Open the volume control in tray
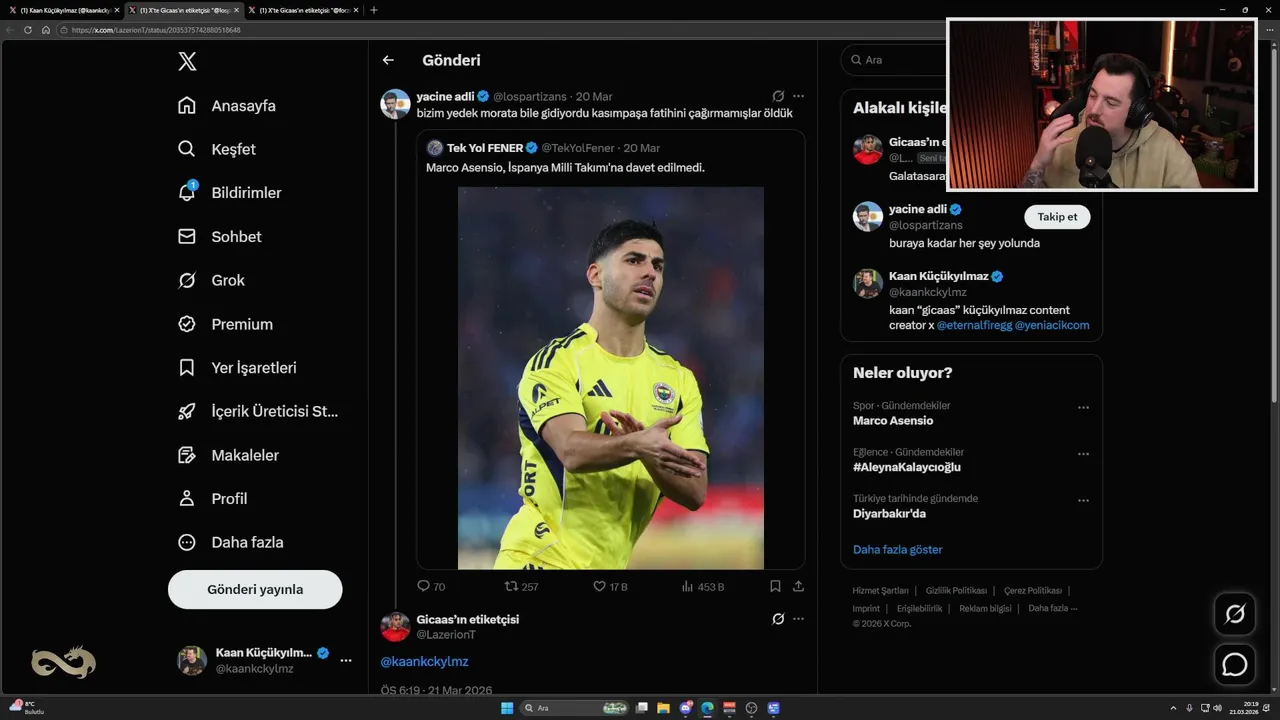The height and width of the screenshot is (720, 1280). tap(1217, 708)
